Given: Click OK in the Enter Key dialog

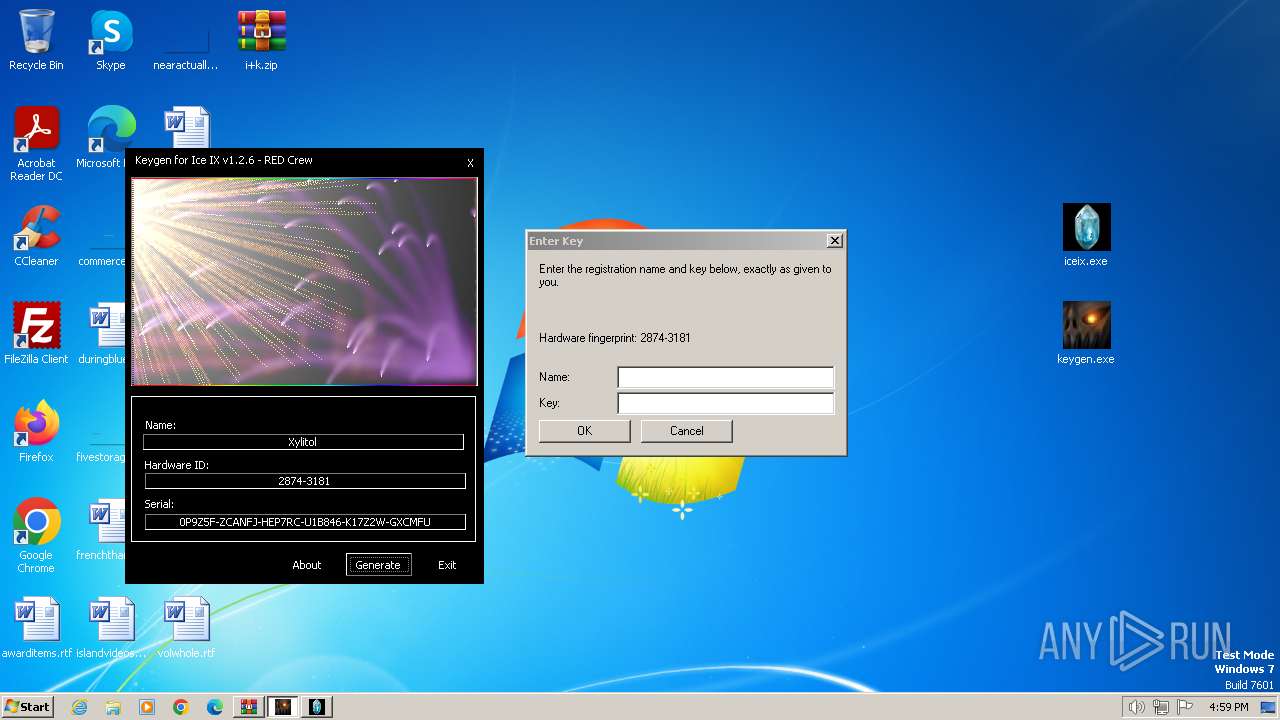Looking at the screenshot, I should click(x=585, y=431).
